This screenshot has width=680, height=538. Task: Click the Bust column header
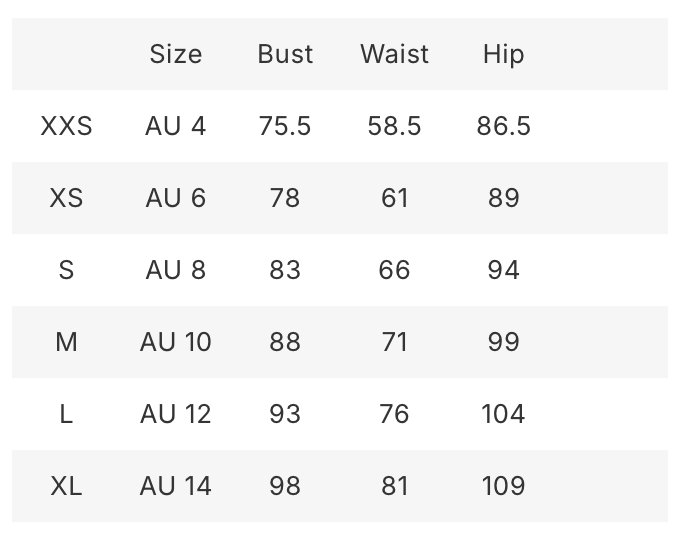pos(285,54)
